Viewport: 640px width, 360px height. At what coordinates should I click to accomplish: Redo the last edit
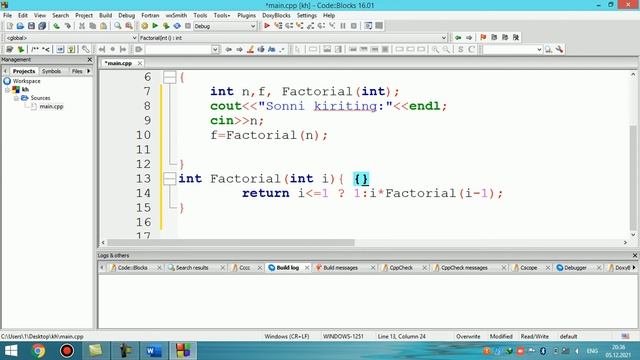click(67, 26)
